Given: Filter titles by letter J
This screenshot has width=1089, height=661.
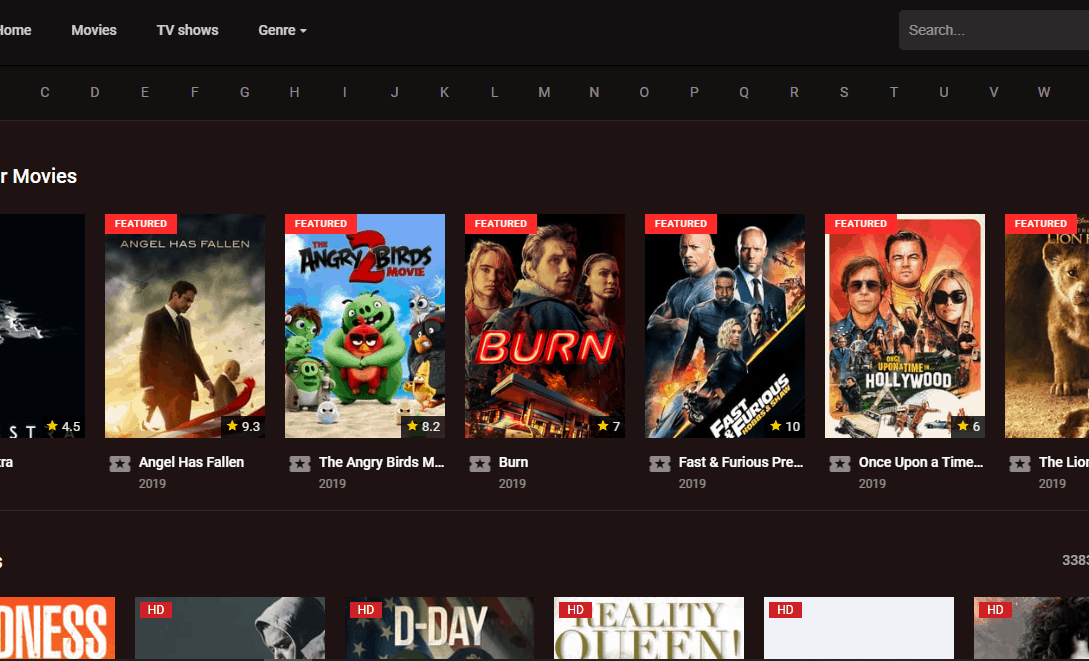Looking at the screenshot, I should (x=394, y=92).
